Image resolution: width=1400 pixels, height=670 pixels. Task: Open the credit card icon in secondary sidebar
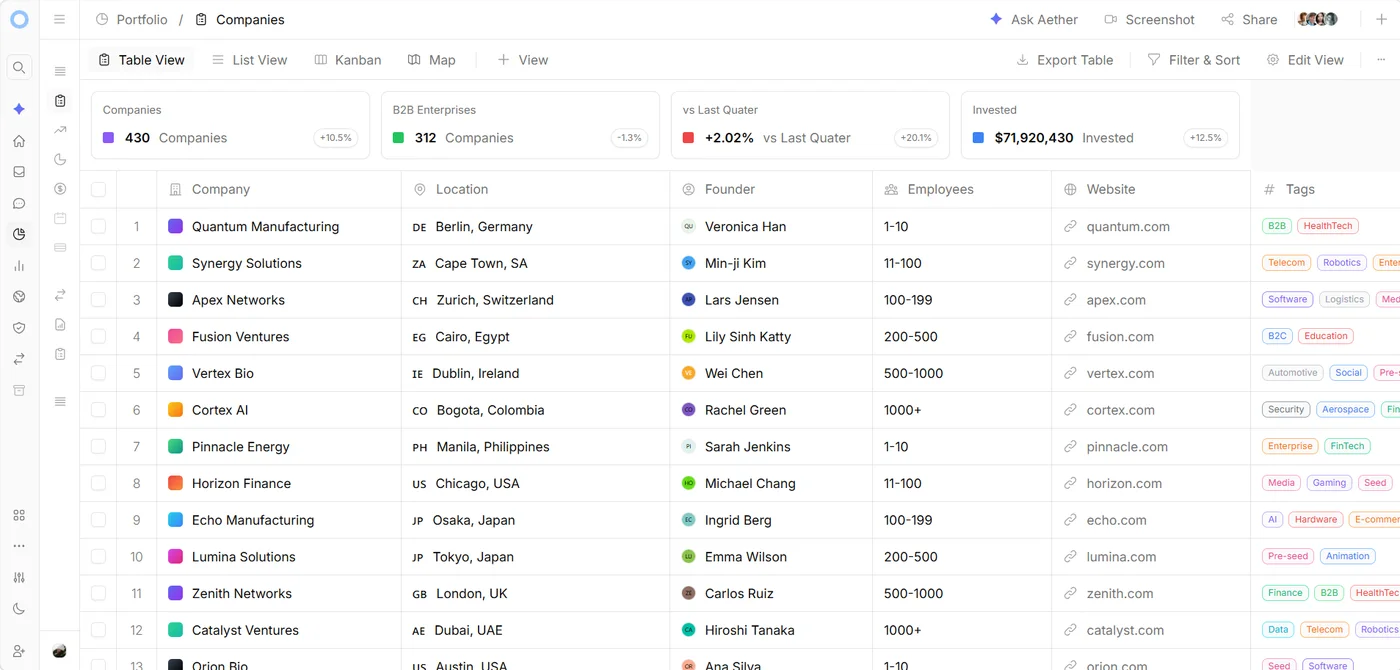pyautogui.click(x=60, y=247)
